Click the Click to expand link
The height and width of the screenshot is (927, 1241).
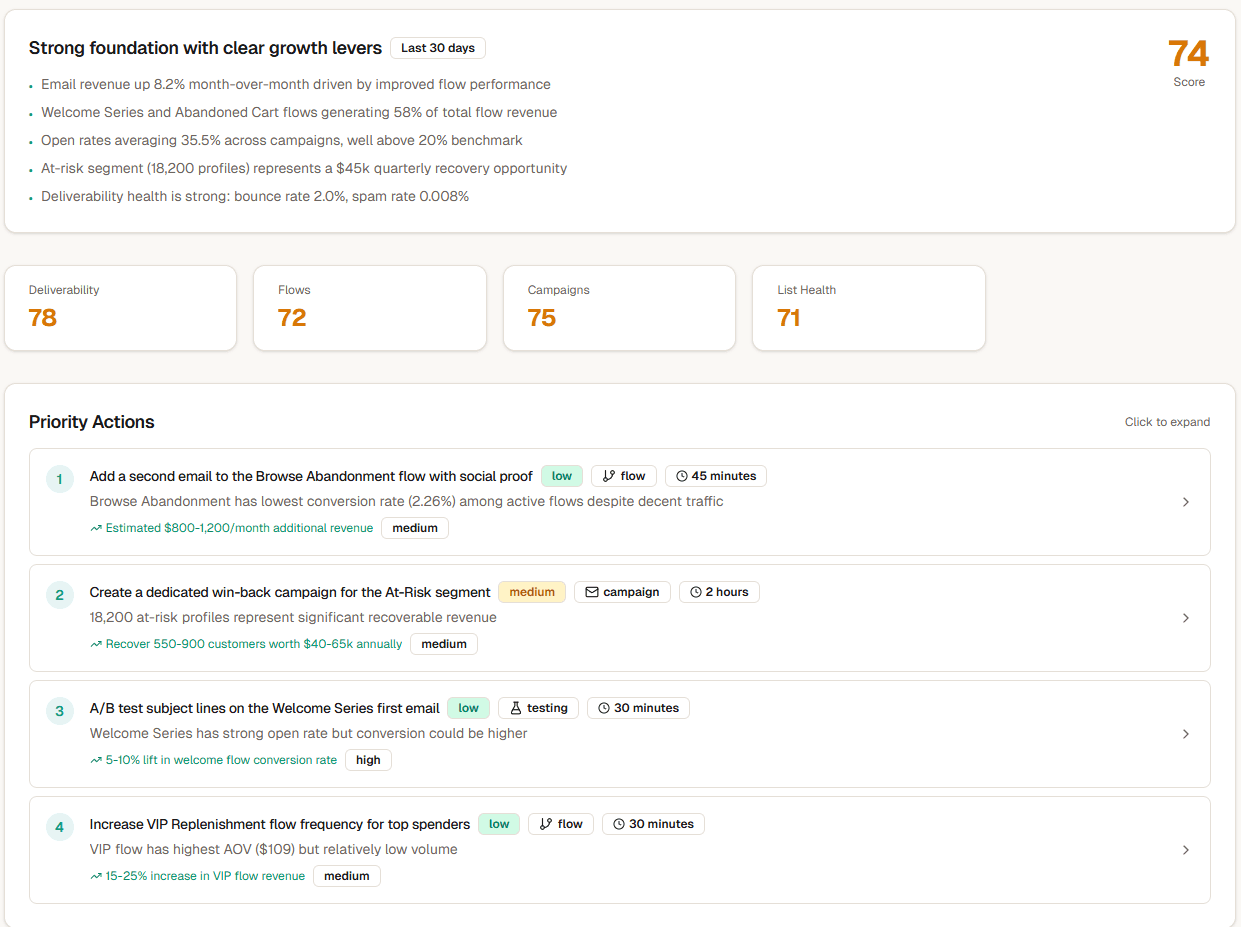[1167, 422]
